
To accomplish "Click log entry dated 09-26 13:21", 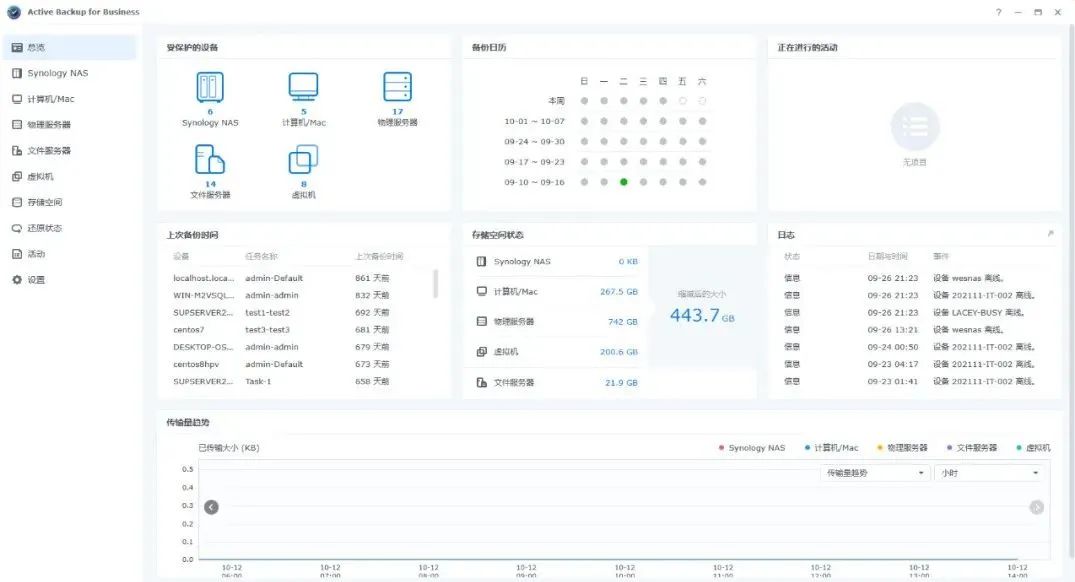I will pos(915,330).
